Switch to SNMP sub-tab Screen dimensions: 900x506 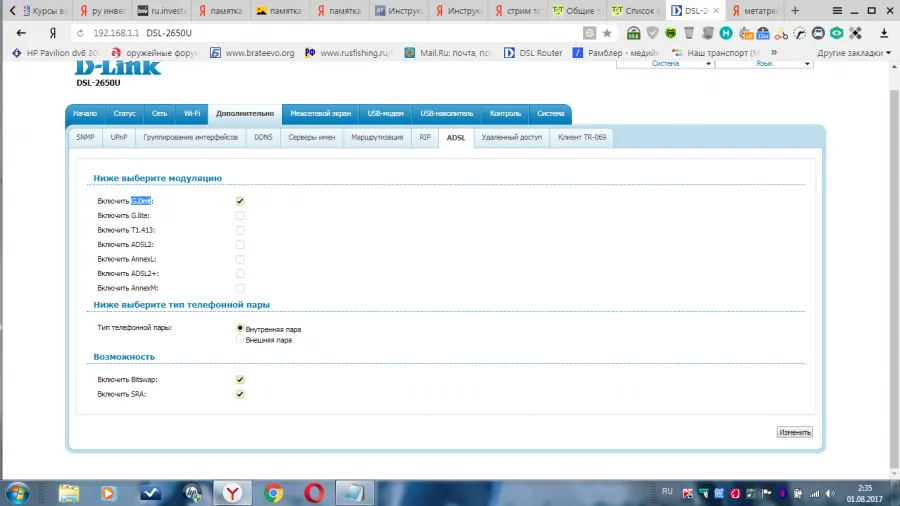[x=86, y=138]
